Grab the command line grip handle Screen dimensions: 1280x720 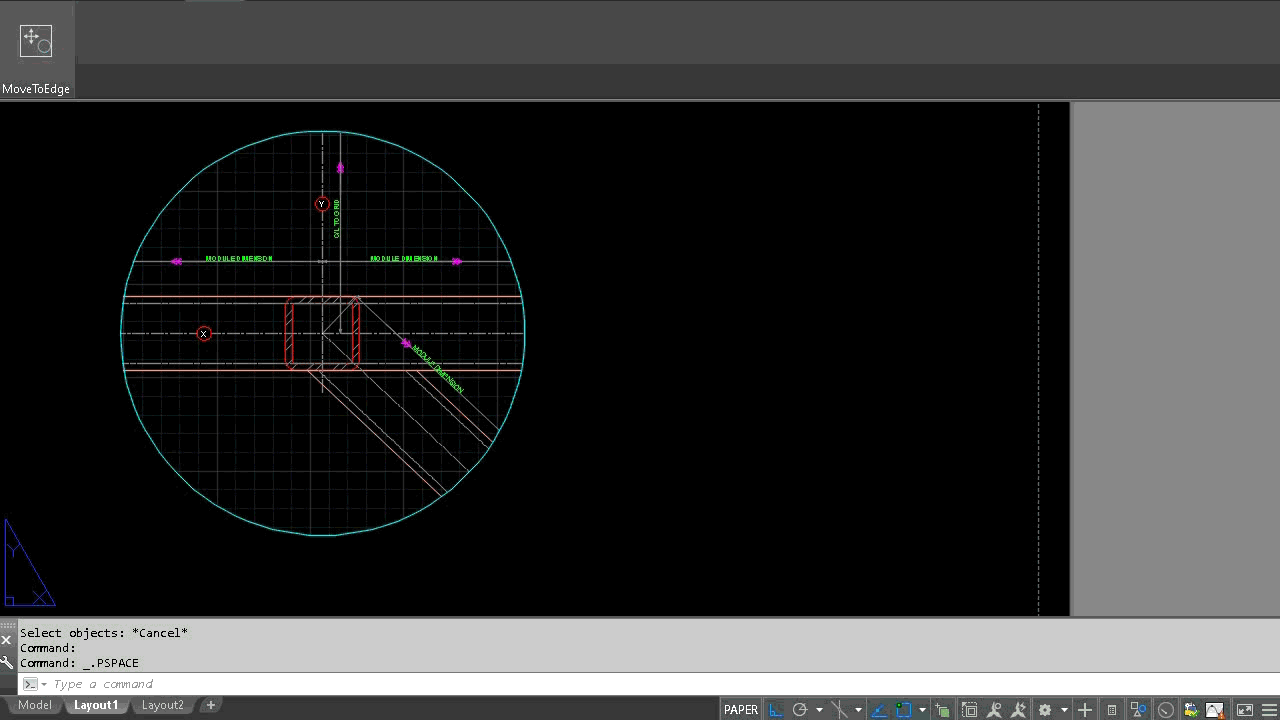pos(6,626)
